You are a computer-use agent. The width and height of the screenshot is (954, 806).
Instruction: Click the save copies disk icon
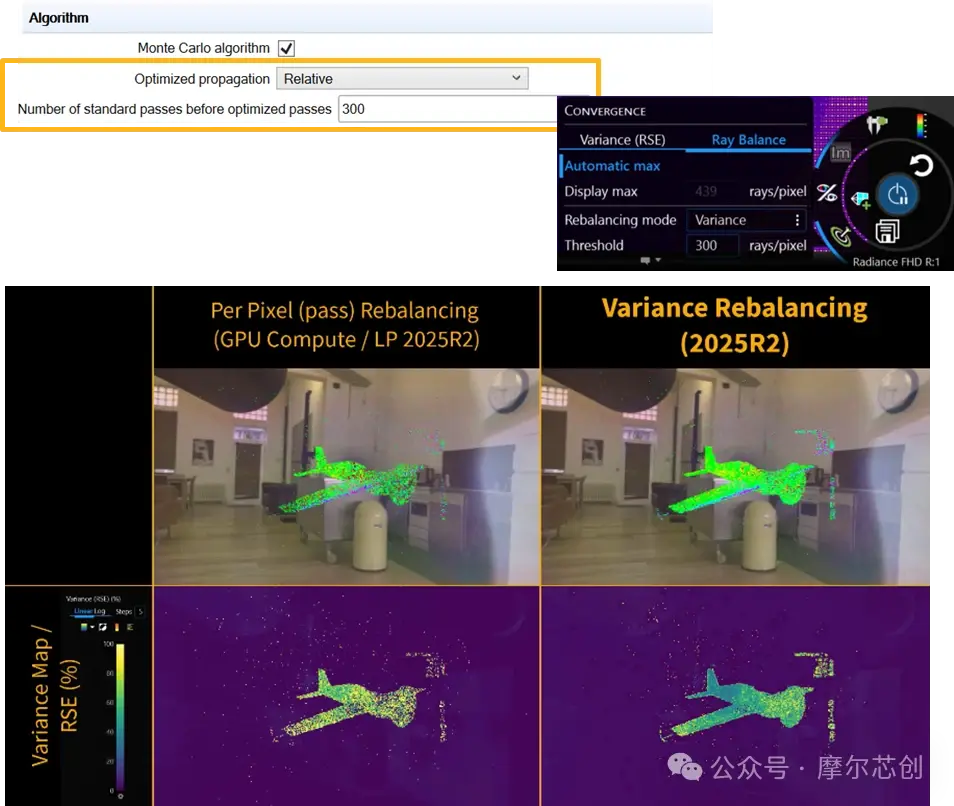tap(887, 231)
